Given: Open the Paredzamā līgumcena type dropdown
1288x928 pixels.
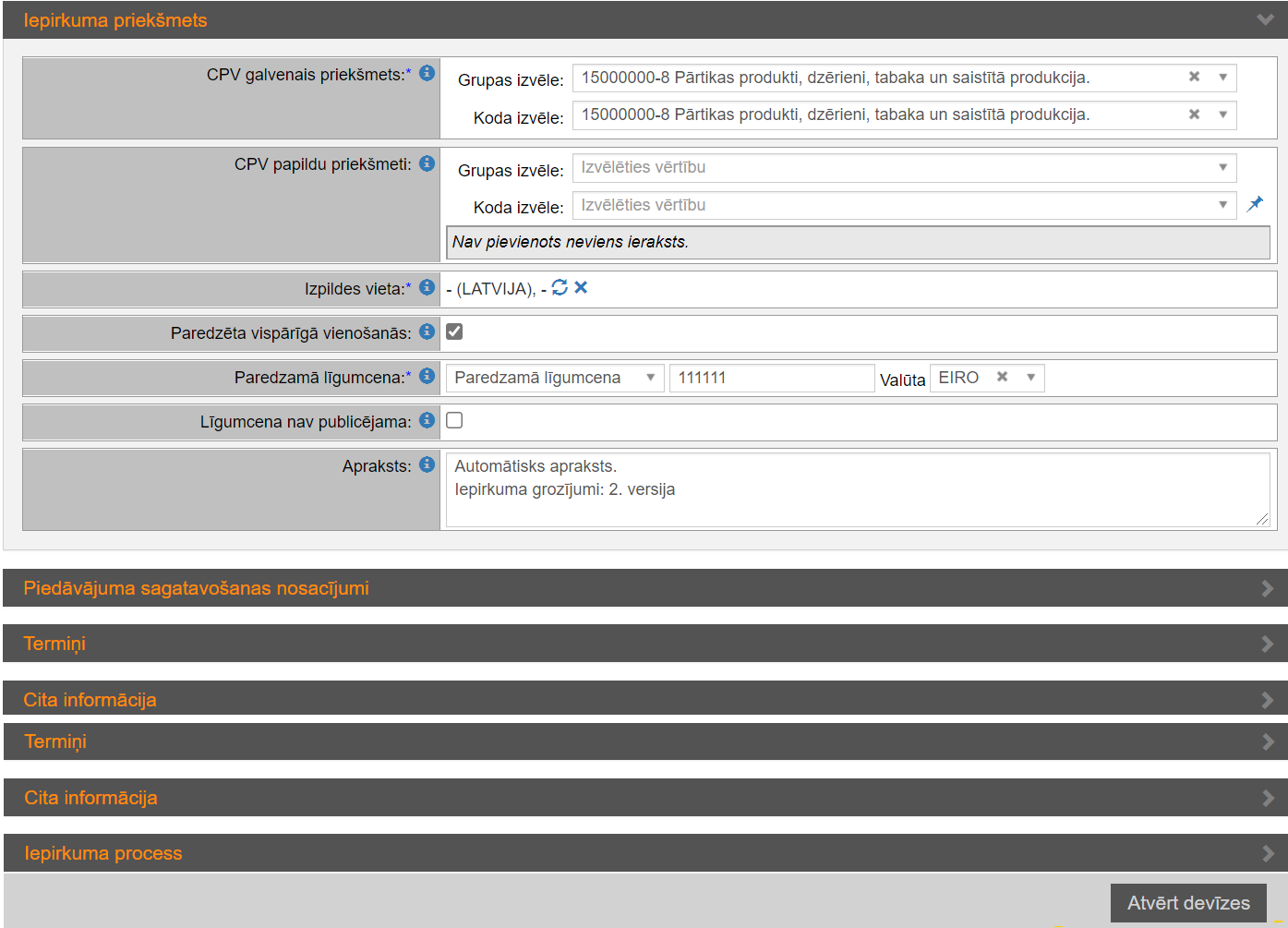Looking at the screenshot, I should click(x=554, y=378).
